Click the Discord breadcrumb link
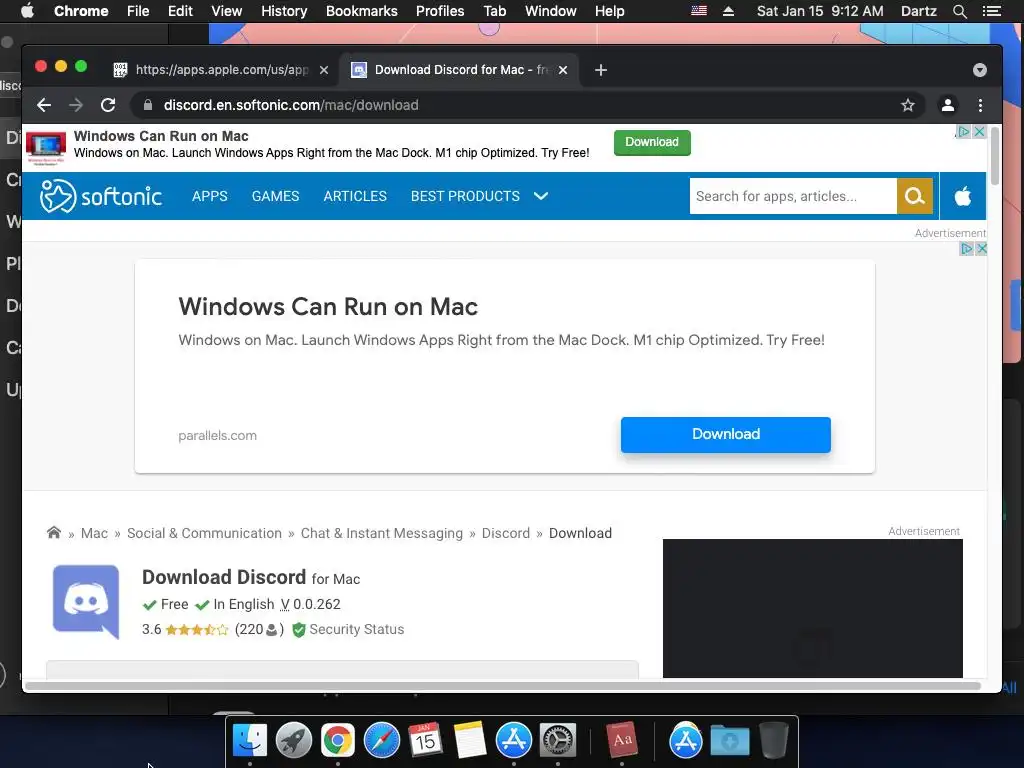This screenshot has height=768, width=1024. click(x=505, y=533)
